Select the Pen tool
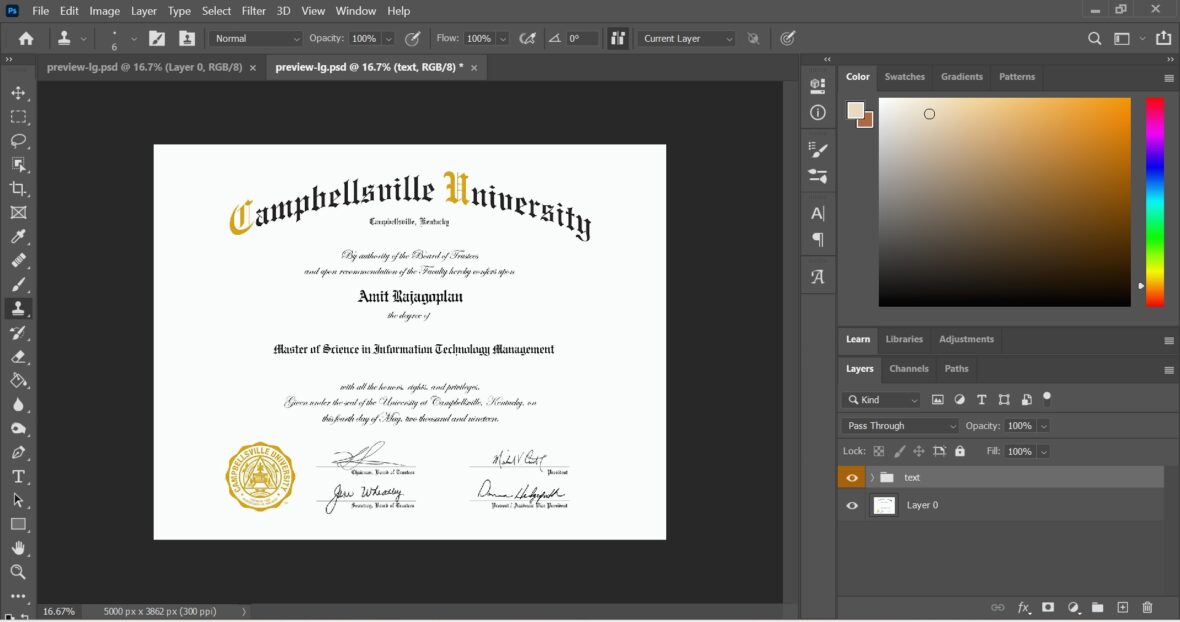Image resolution: width=1180 pixels, height=622 pixels. (18, 452)
